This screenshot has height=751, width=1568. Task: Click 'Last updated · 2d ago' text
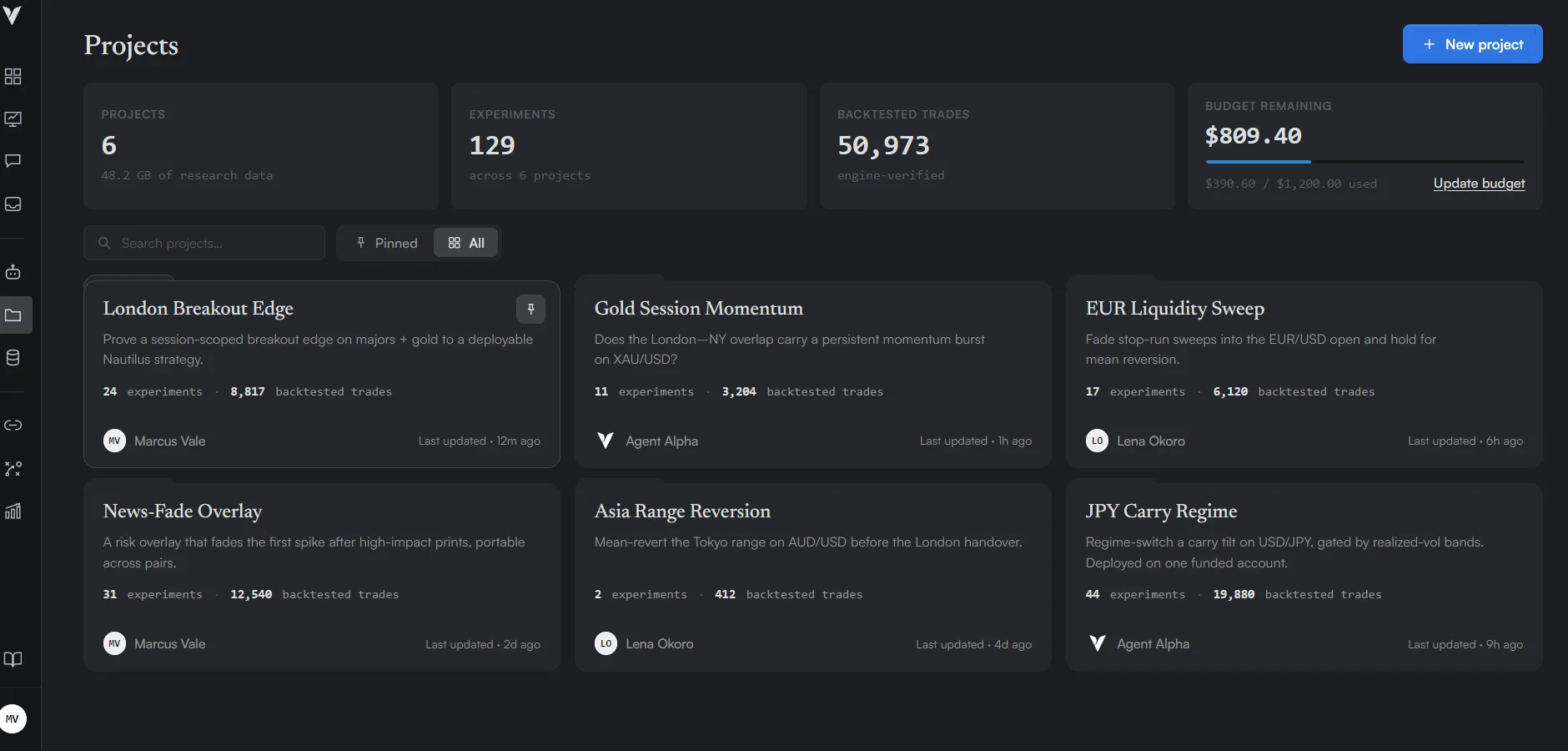click(x=482, y=644)
